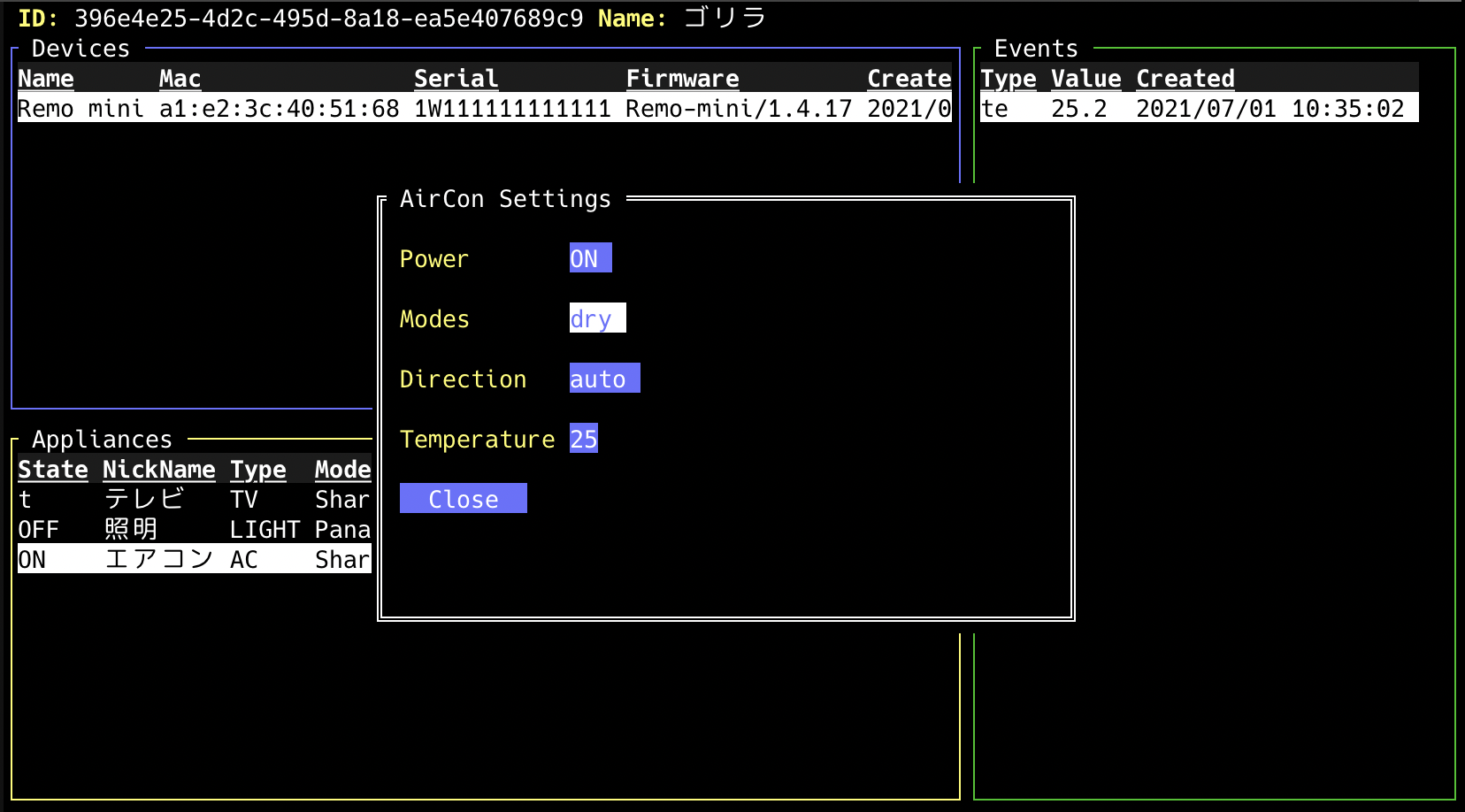
Task: Click the event timestamp 2021/07/01 10:35:02
Action: click(1270, 108)
